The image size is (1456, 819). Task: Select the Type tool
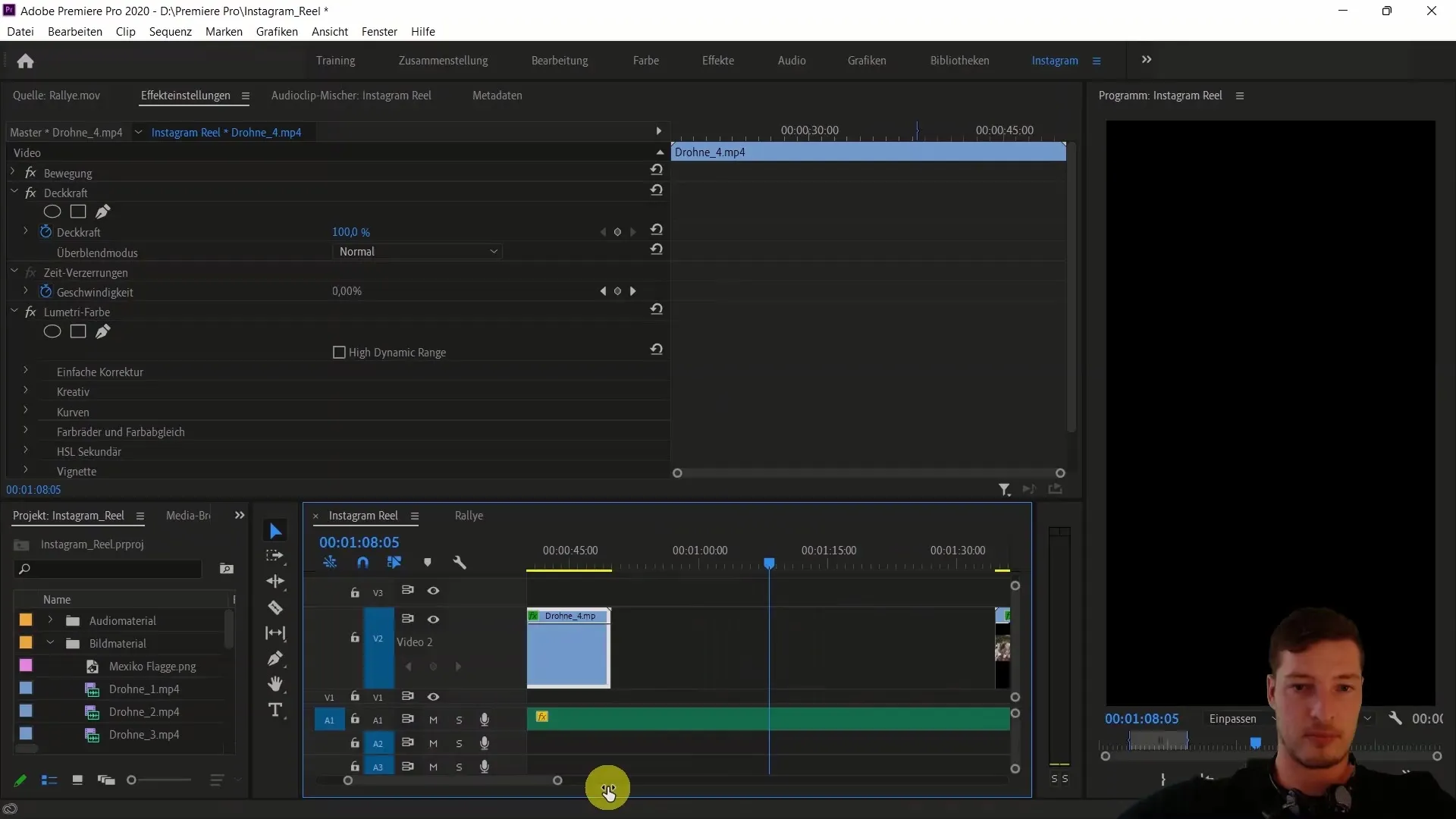point(275,711)
